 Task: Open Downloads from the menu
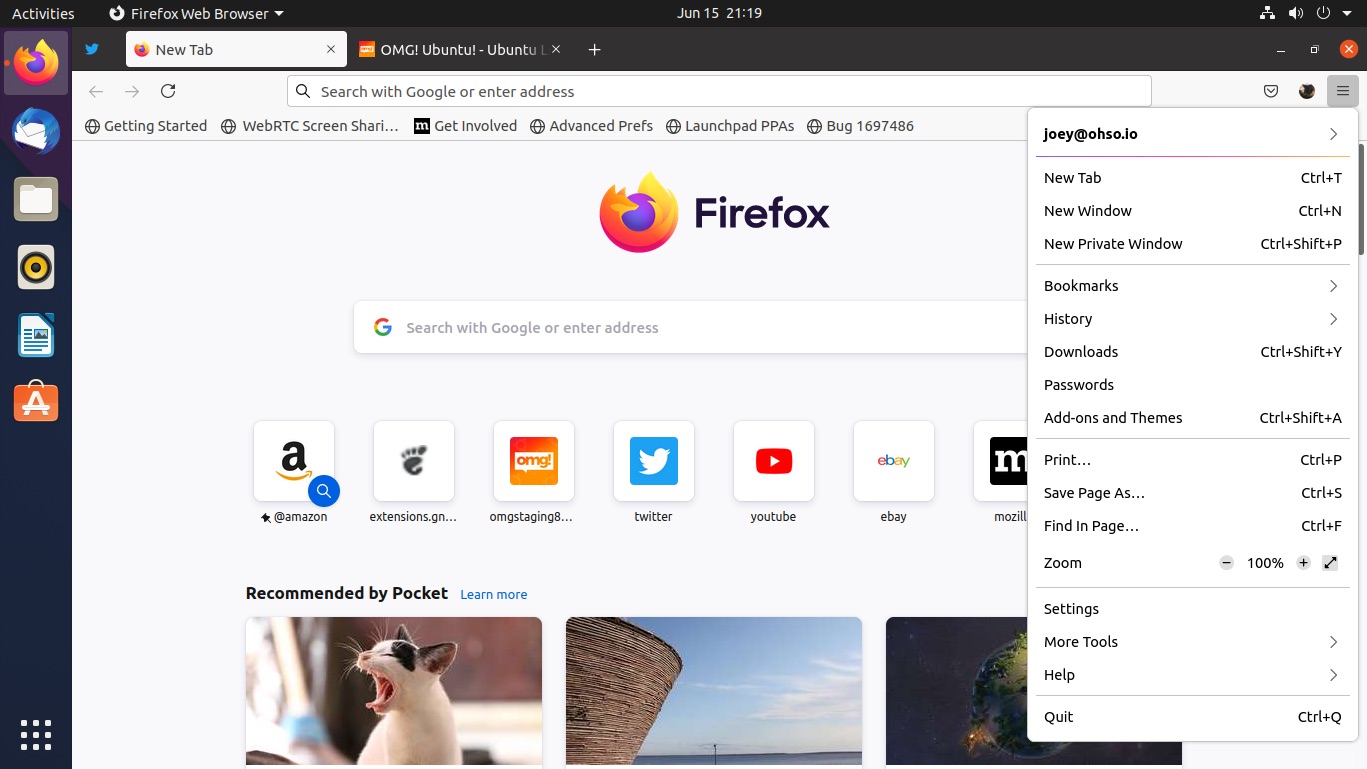(x=1192, y=352)
